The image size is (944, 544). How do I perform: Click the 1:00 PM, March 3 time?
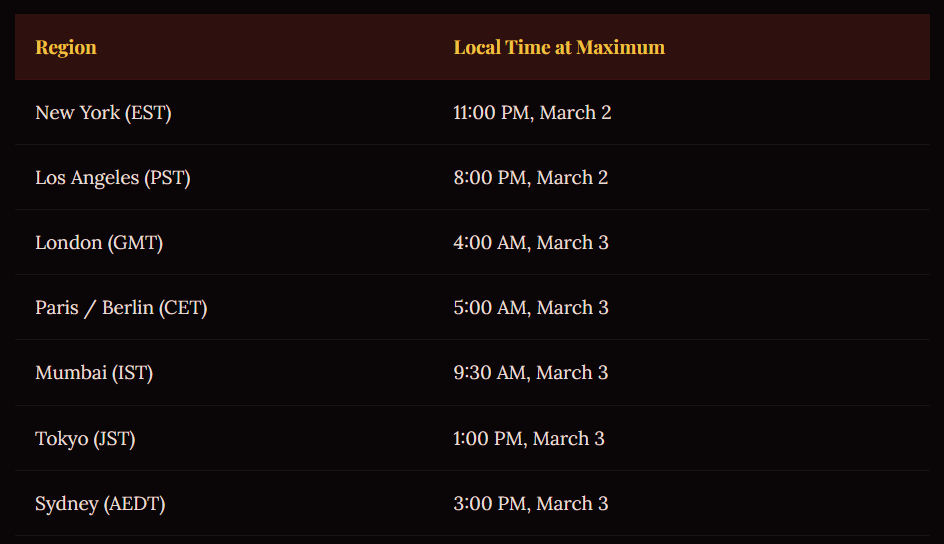coord(528,439)
